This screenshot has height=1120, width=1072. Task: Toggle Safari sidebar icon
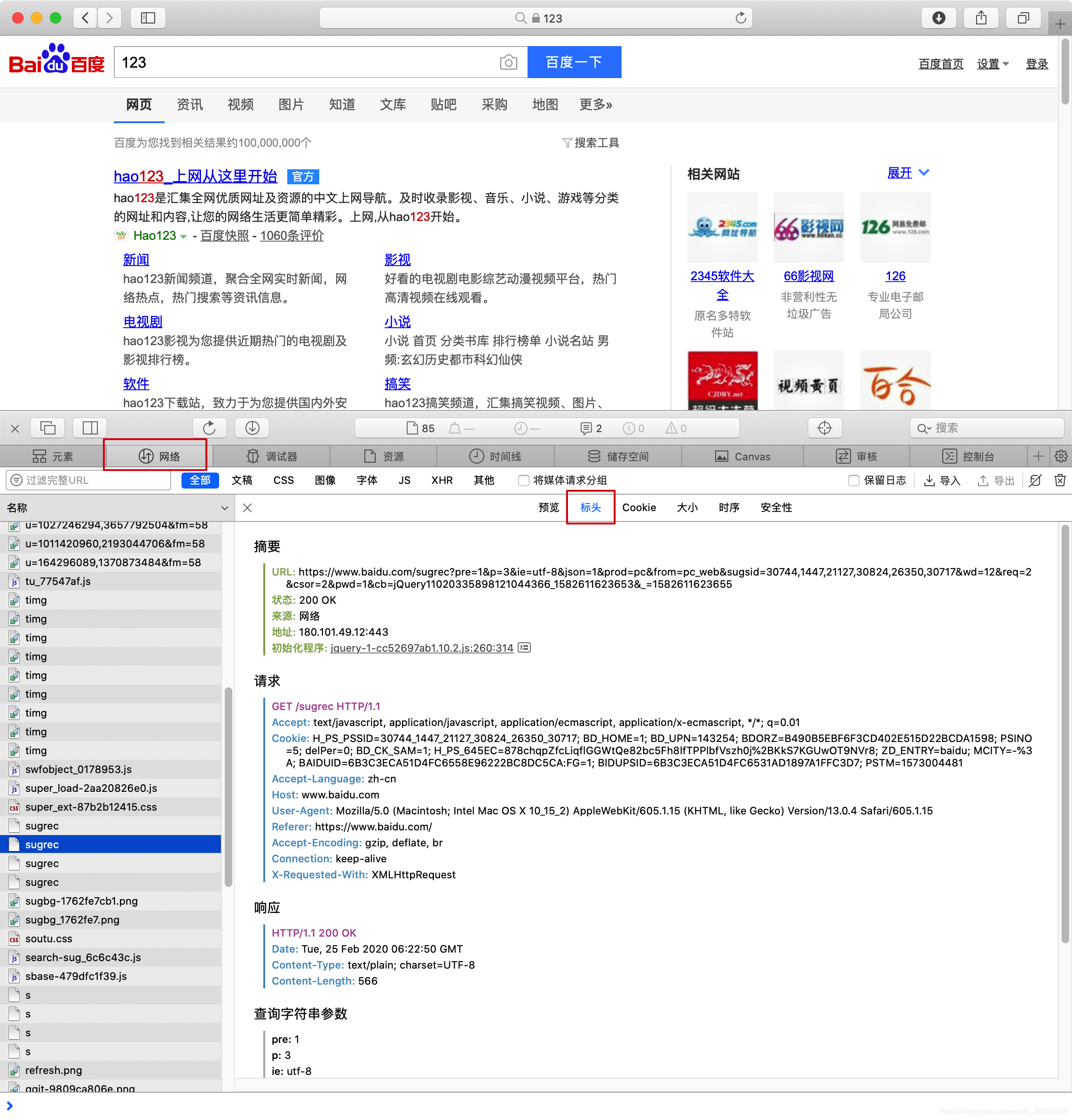tap(148, 18)
